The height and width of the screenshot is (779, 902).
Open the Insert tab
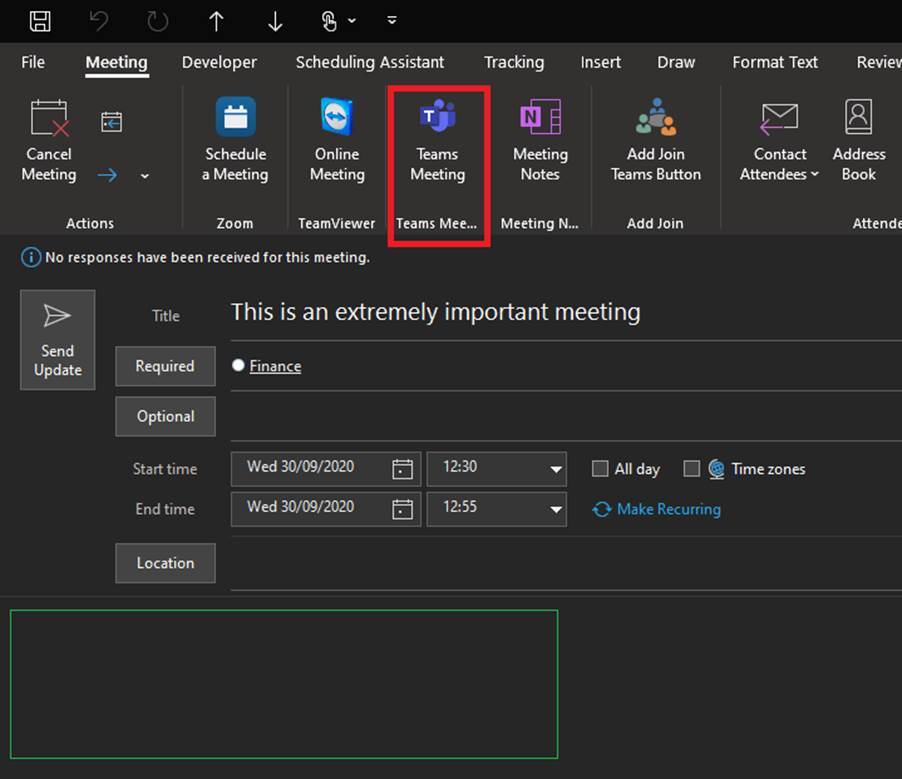[x=601, y=62]
